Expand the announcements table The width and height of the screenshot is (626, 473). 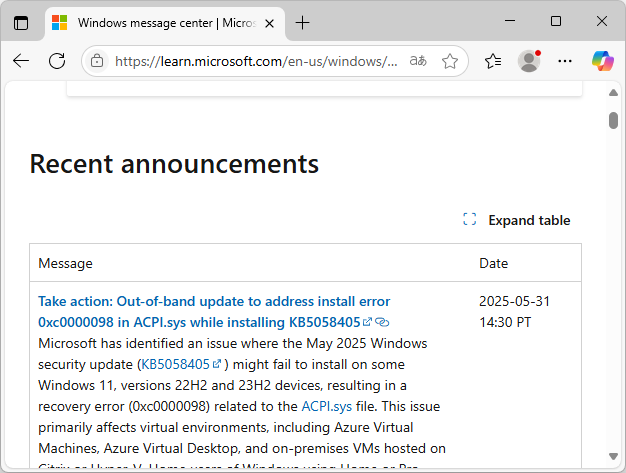coord(517,220)
